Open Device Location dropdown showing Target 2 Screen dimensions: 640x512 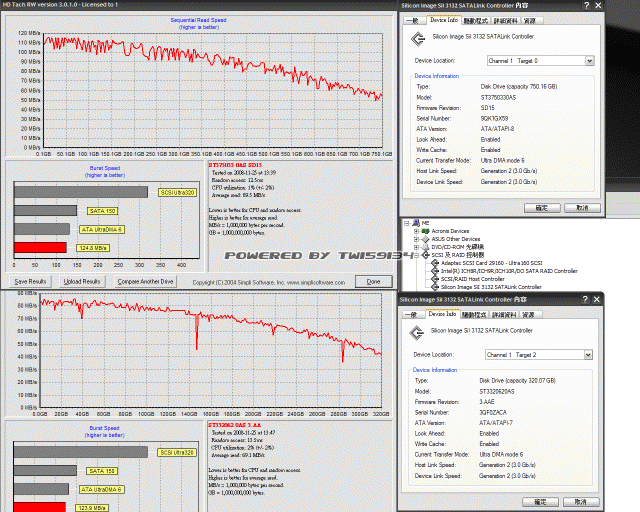pos(588,355)
